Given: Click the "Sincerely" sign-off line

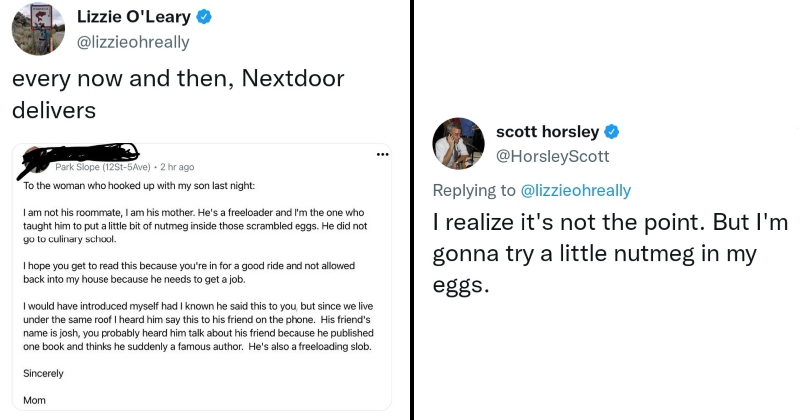Looking at the screenshot, I should (43, 373).
